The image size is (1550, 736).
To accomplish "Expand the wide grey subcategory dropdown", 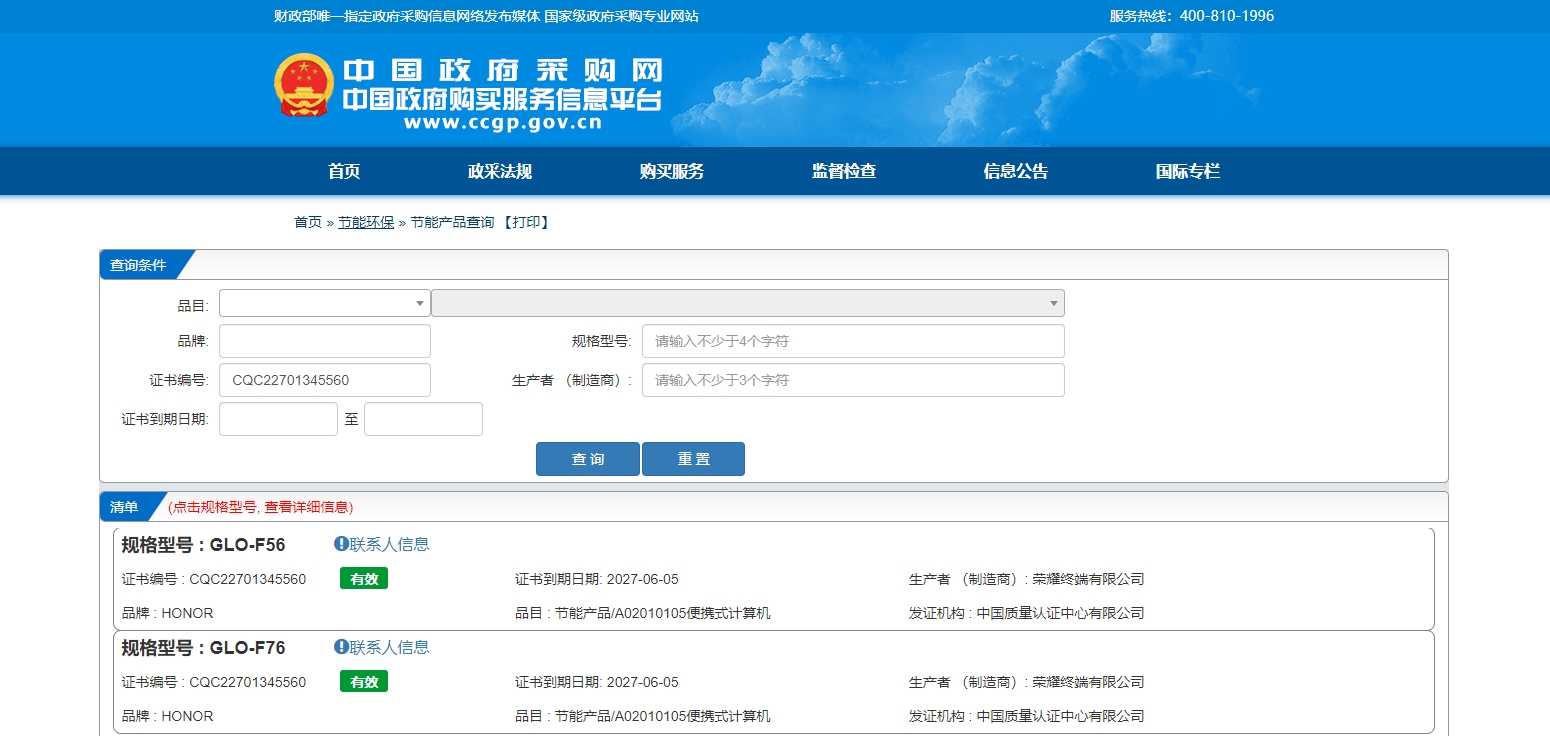I will pos(747,303).
